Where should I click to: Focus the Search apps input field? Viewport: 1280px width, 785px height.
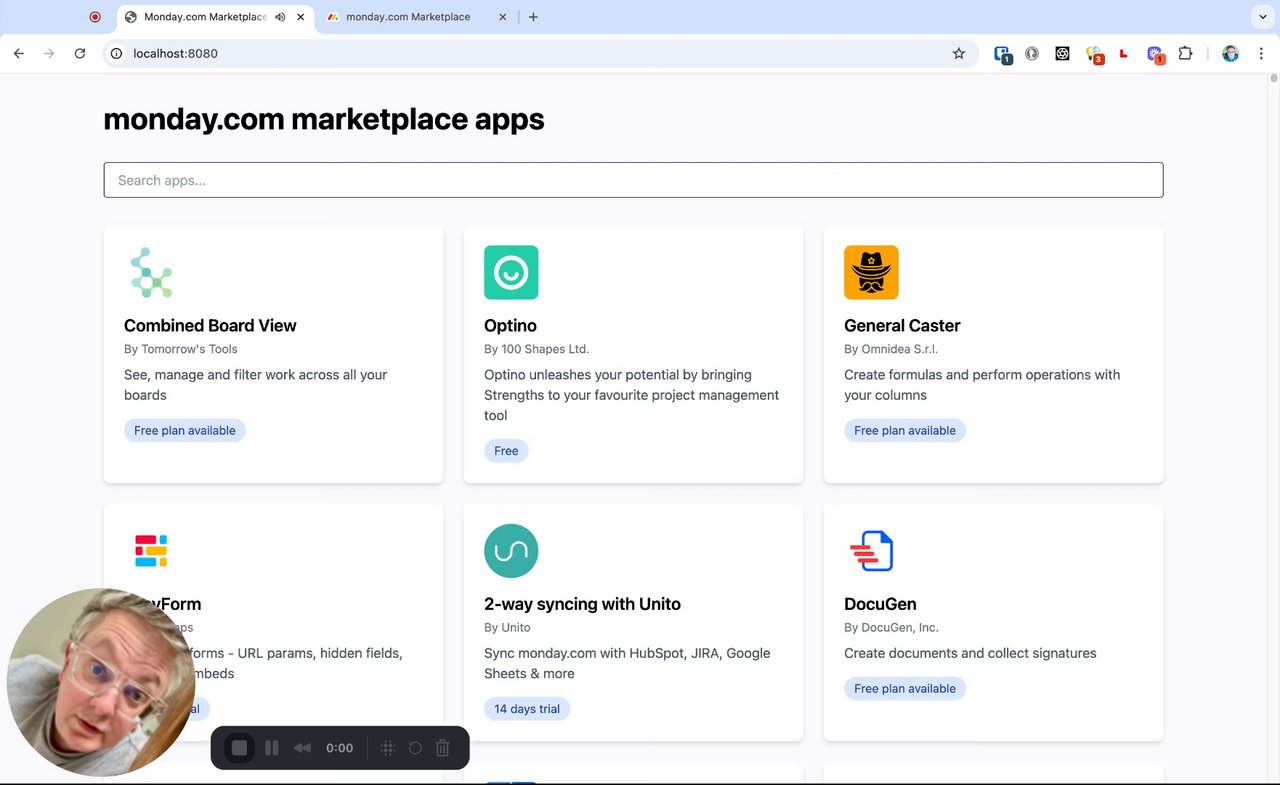pos(633,180)
